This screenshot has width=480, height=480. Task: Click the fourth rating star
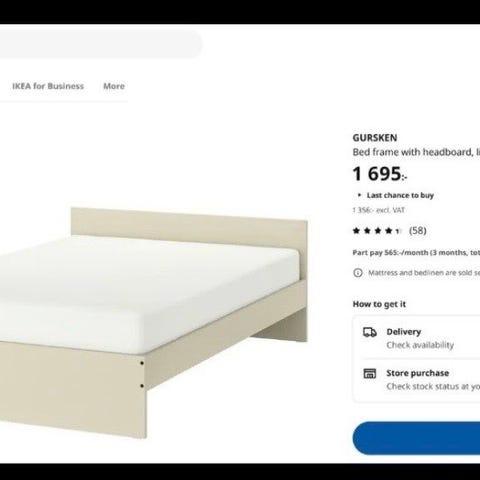coord(388,231)
